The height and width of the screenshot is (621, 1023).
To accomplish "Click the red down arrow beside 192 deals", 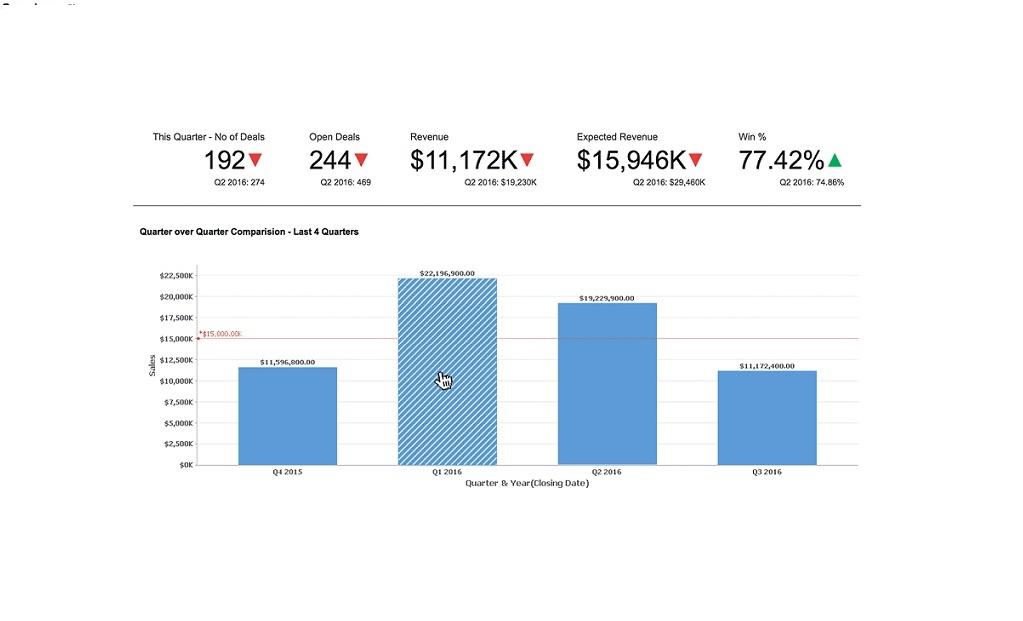I will click(255, 160).
